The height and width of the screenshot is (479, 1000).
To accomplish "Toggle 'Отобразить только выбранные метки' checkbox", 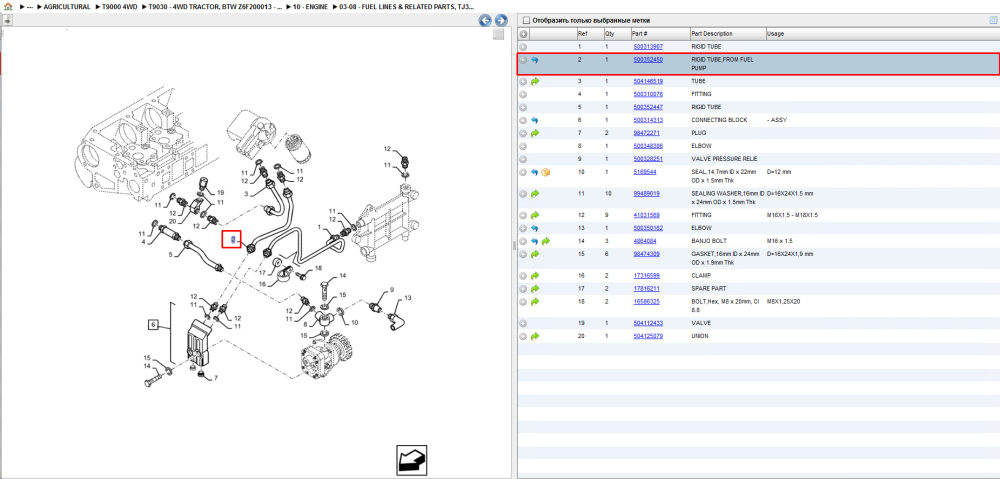I will [526, 20].
